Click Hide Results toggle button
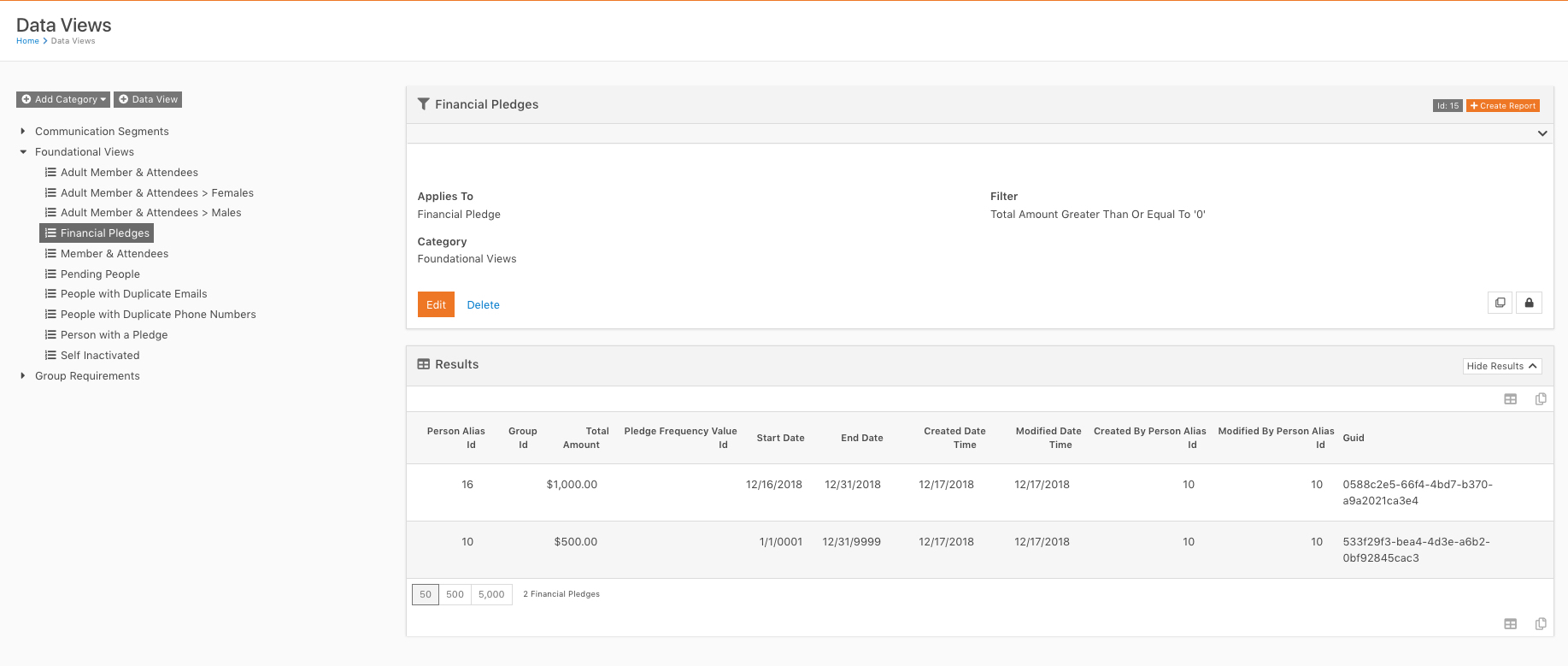 [x=1502, y=366]
